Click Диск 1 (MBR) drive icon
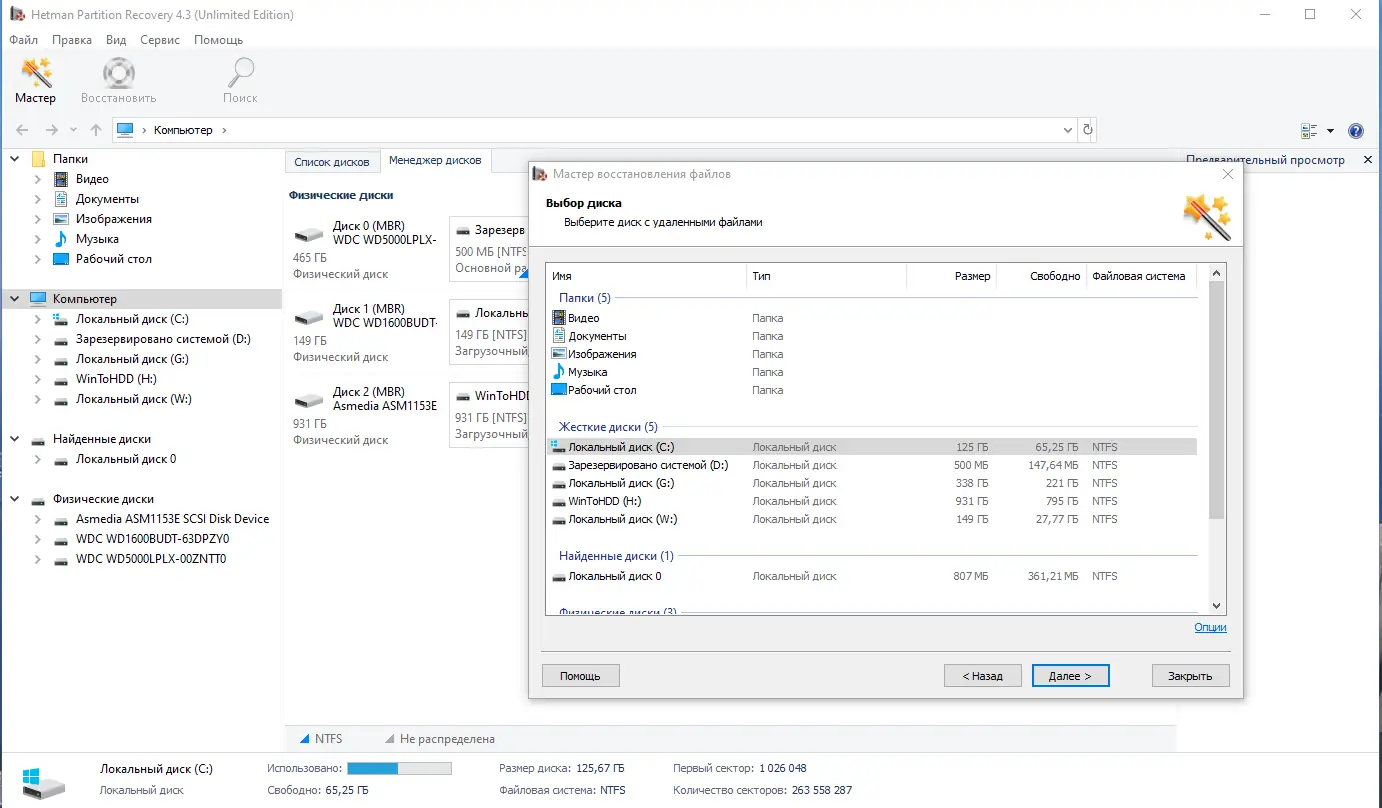 coord(309,318)
